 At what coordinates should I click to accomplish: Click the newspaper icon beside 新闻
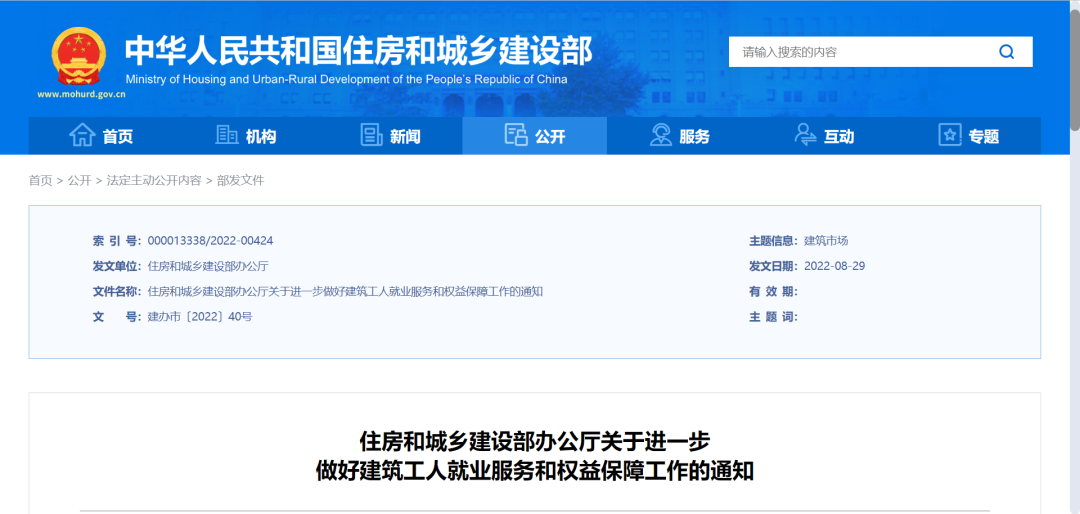(371, 135)
